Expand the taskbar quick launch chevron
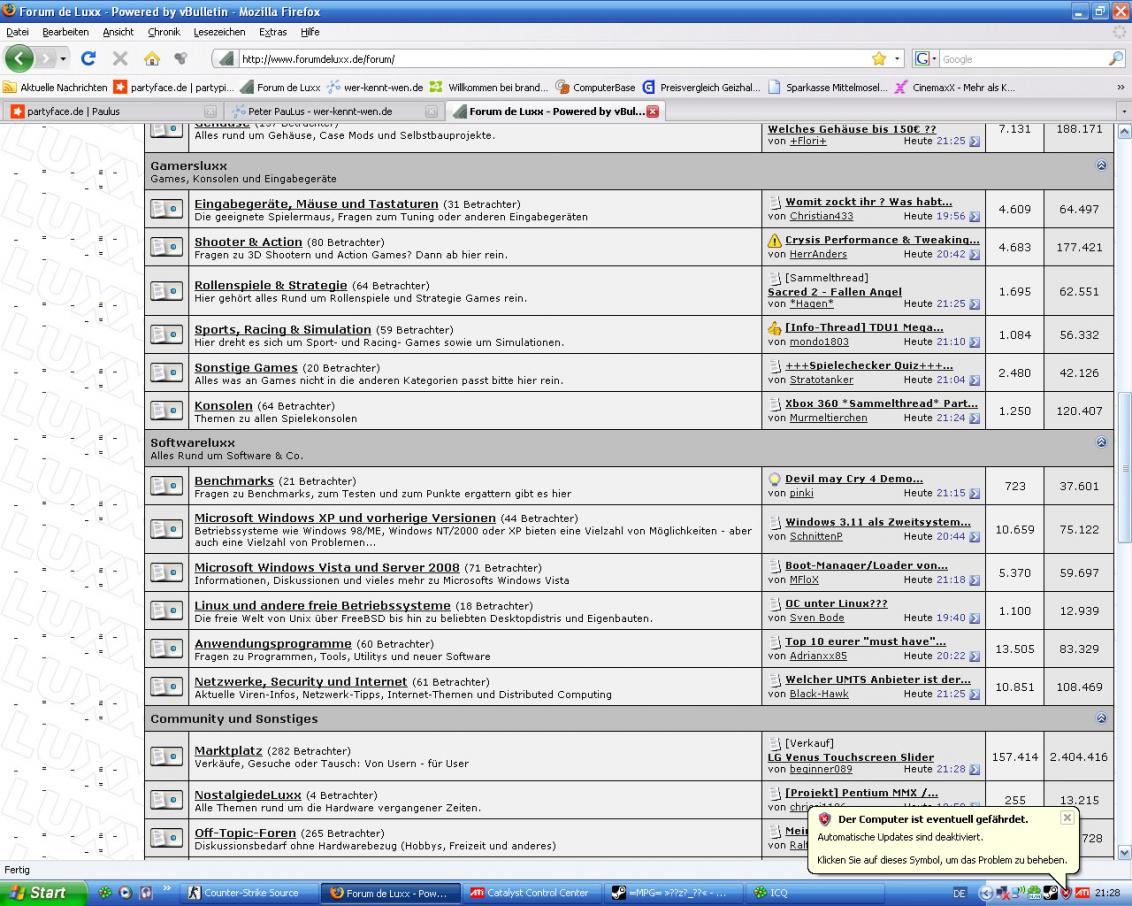The width and height of the screenshot is (1132, 906). [167, 889]
